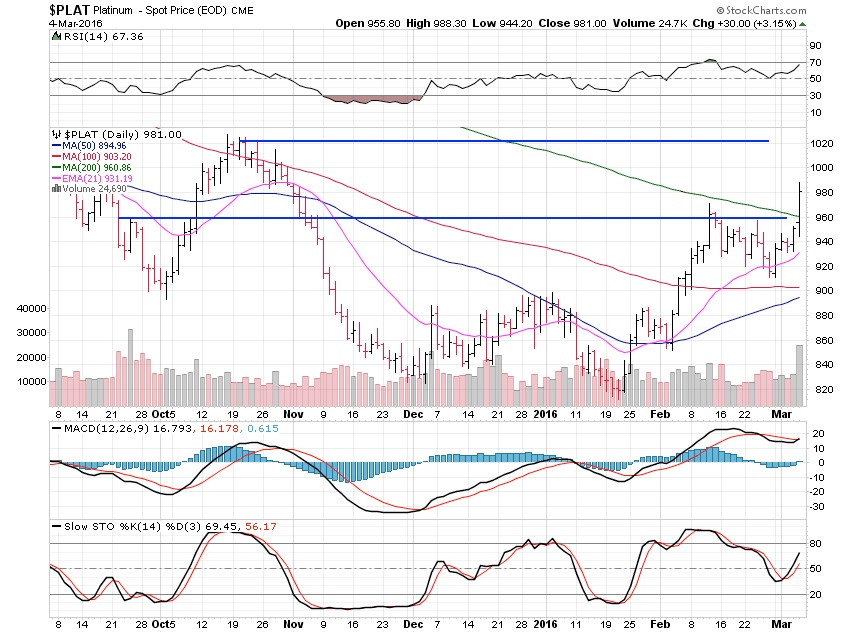Click the 'Low 944.20' value
The width and height of the screenshot is (850, 633).
[x=503, y=23]
